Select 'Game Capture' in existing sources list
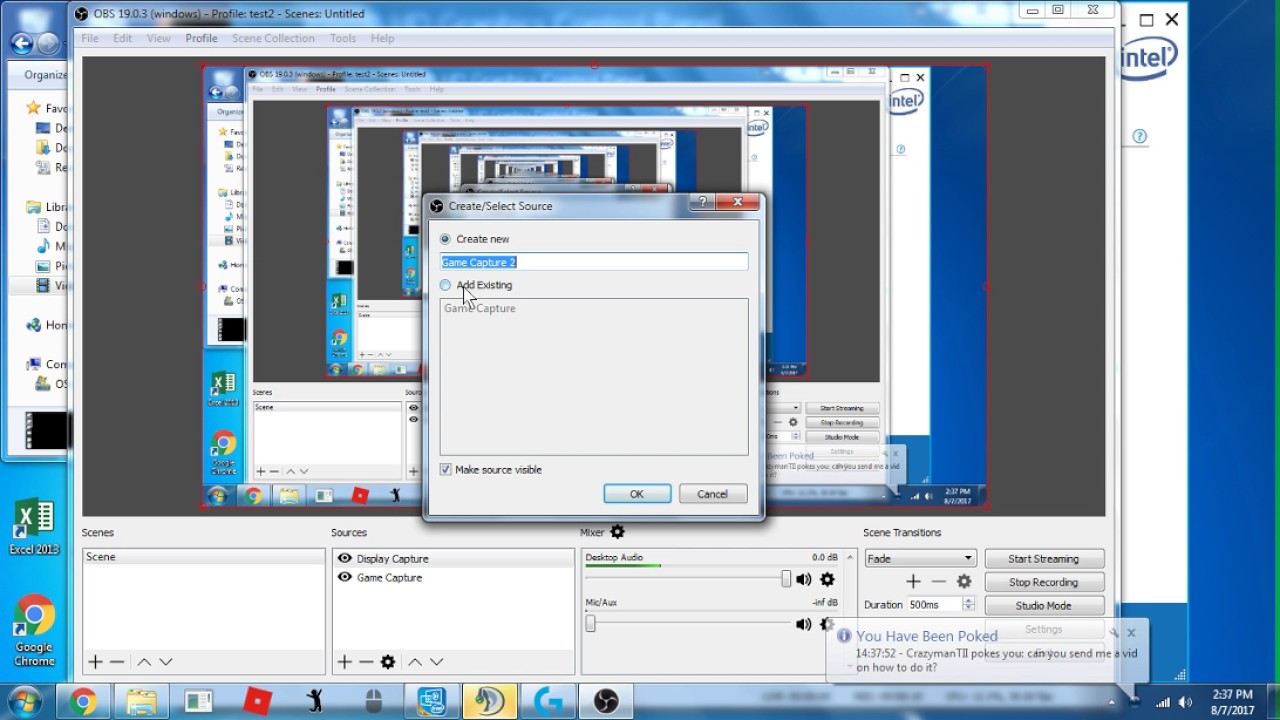 pos(480,308)
